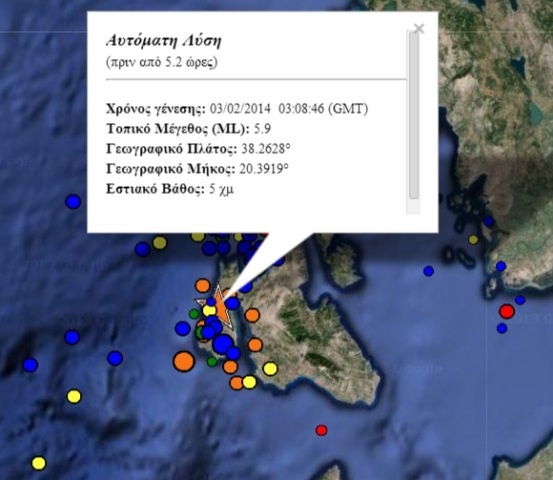Click the orange marker on island's western interior

pos(252,315)
